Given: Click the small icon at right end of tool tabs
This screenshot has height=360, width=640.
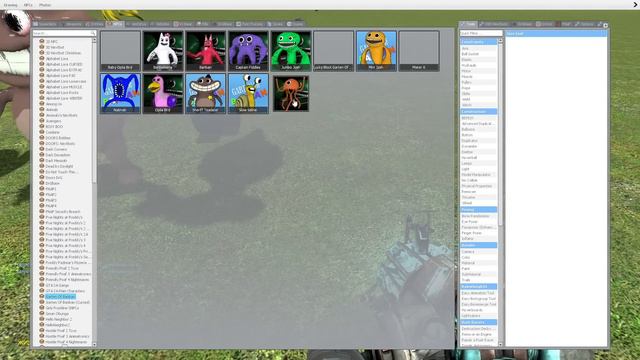Looking at the screenshot, I should pos(605,25).
